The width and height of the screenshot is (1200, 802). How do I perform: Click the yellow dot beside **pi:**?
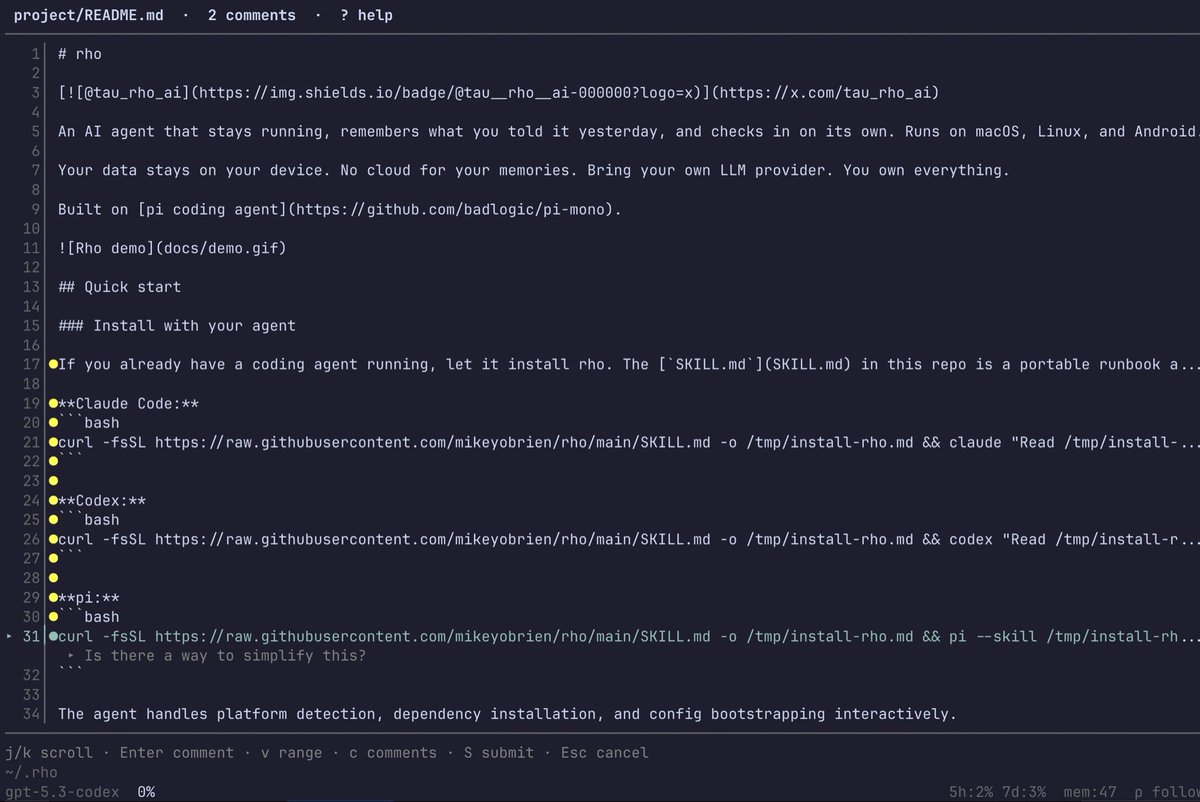(x=53, y=597)
